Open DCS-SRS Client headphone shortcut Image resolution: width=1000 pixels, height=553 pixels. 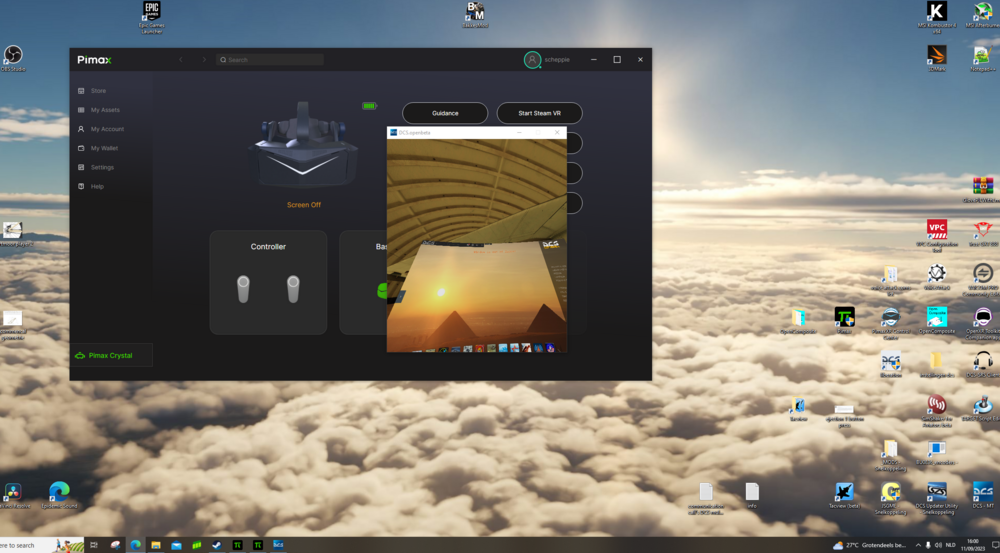tap(983, 364)
